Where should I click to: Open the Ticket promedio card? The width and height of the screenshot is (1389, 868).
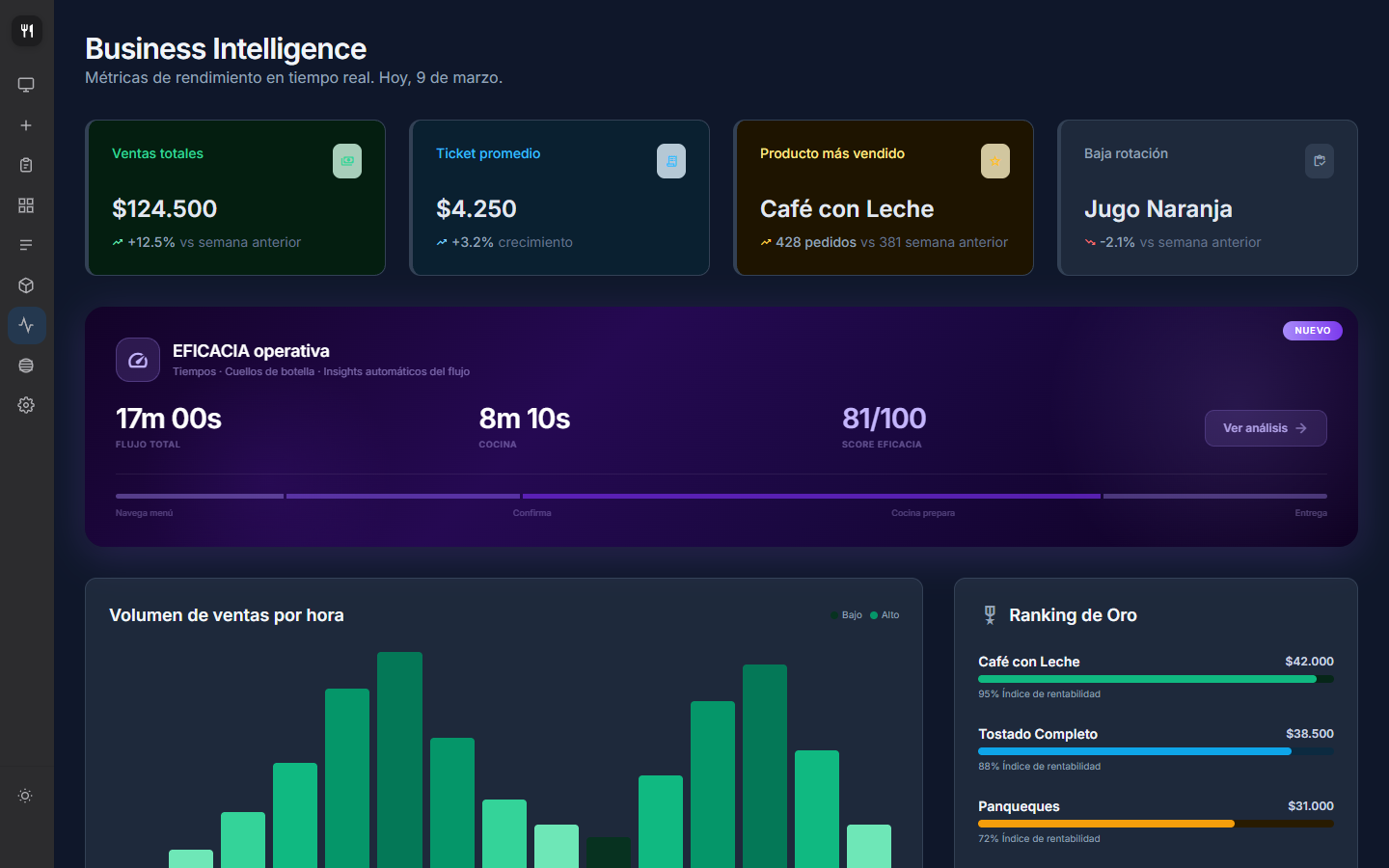(x=559, y=198)
